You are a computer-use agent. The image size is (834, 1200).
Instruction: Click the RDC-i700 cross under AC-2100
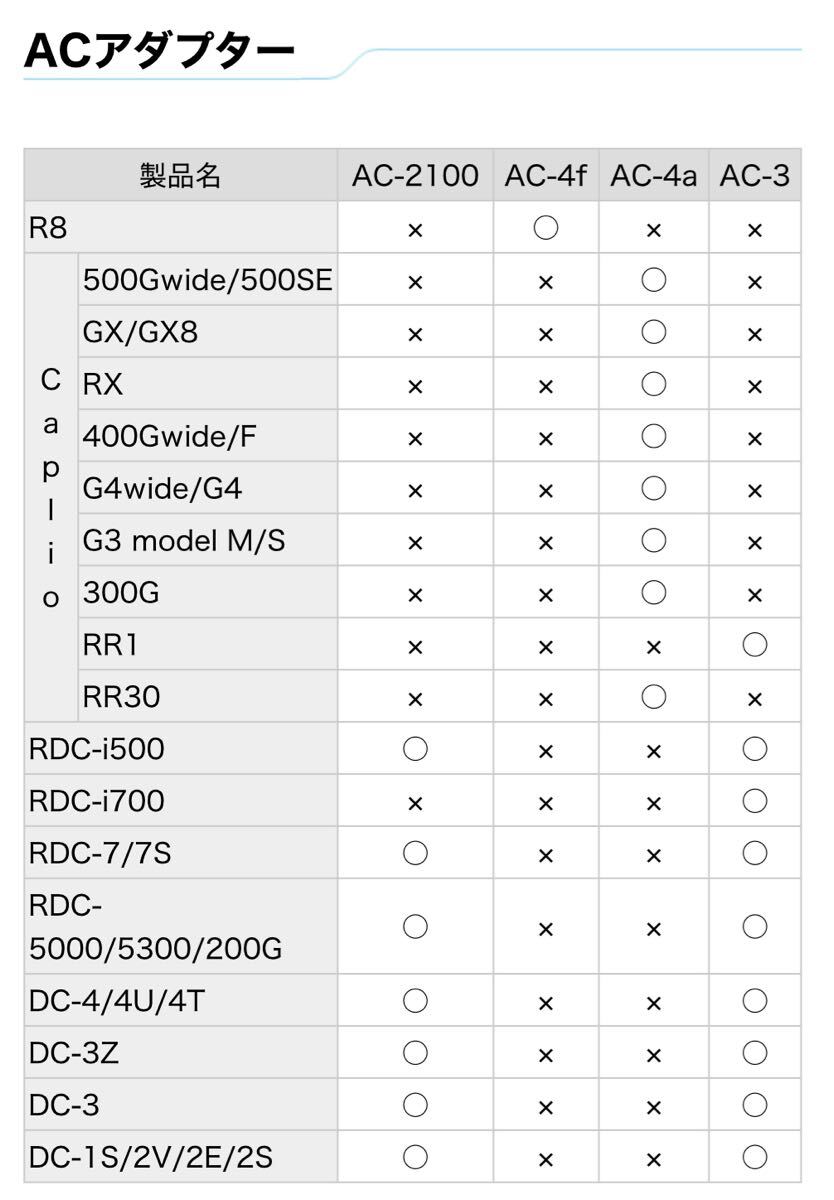pyautogui.click(x=415, y=802)
